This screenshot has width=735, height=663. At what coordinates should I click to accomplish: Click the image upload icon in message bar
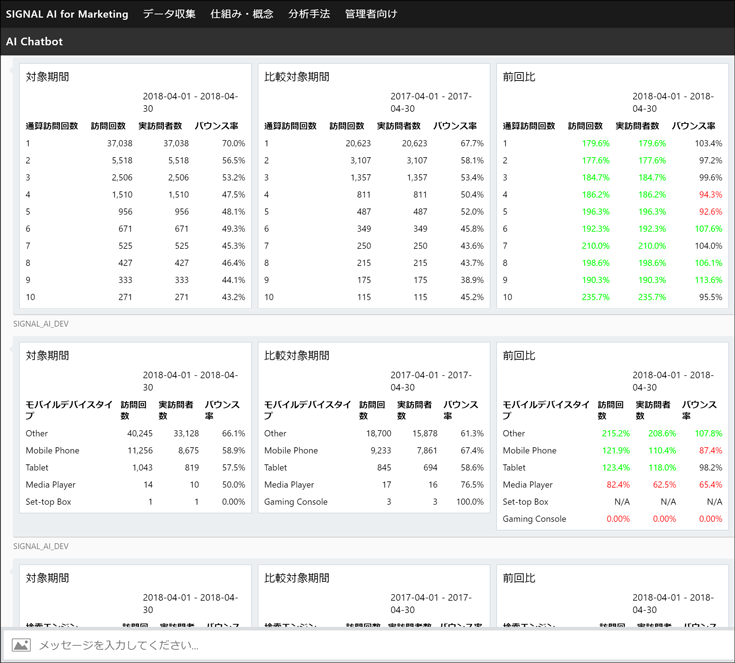[20, 645]
